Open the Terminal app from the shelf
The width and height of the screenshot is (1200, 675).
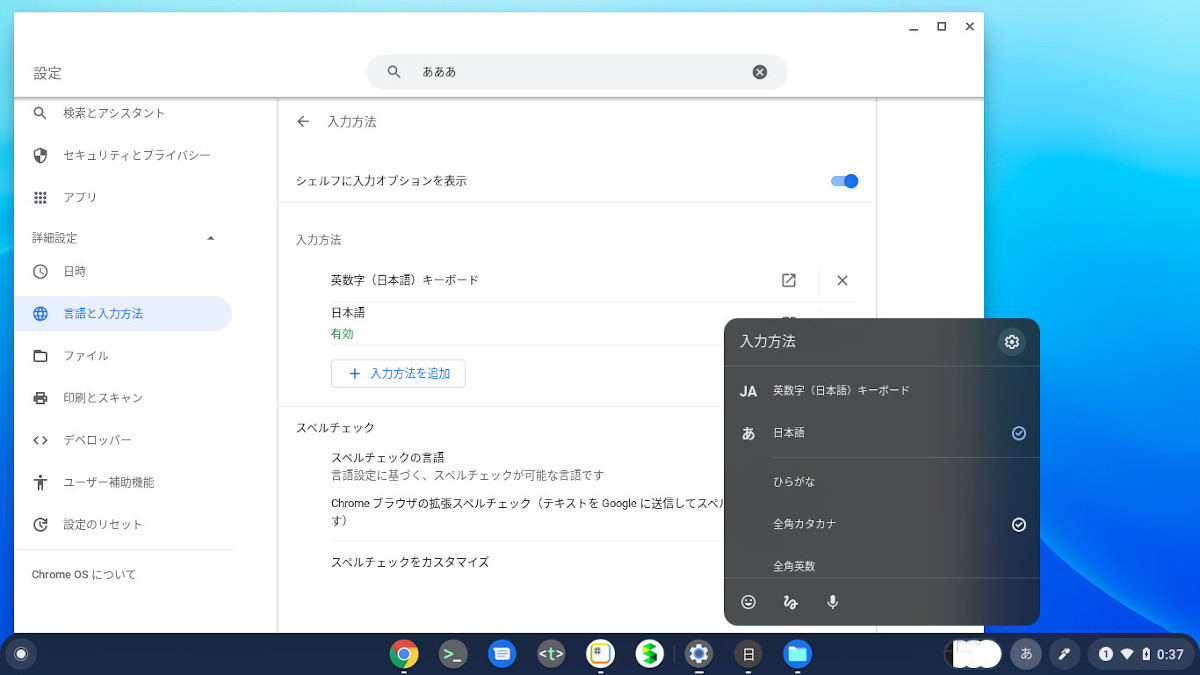452,653
